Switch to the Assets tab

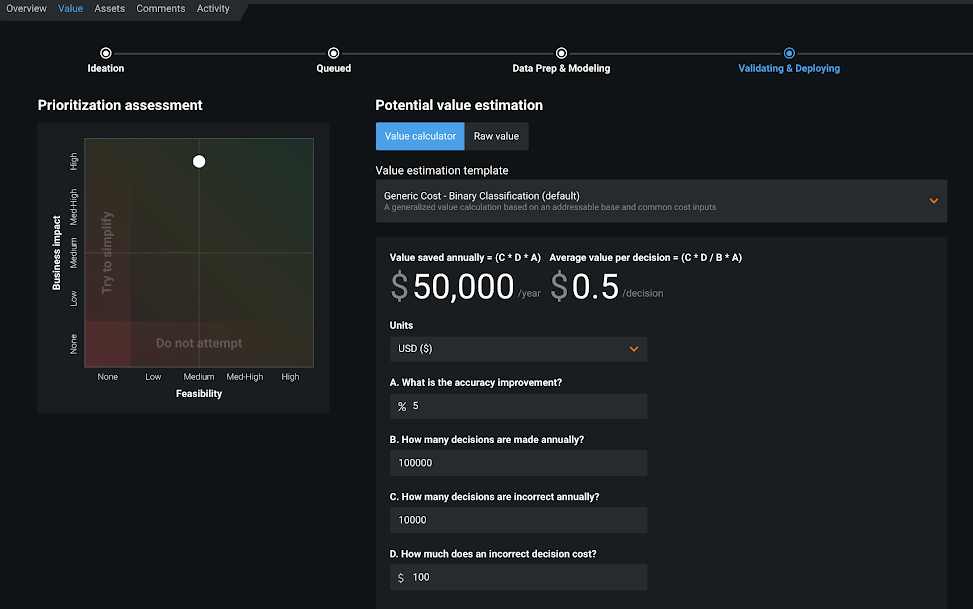(x=110, y=9)
